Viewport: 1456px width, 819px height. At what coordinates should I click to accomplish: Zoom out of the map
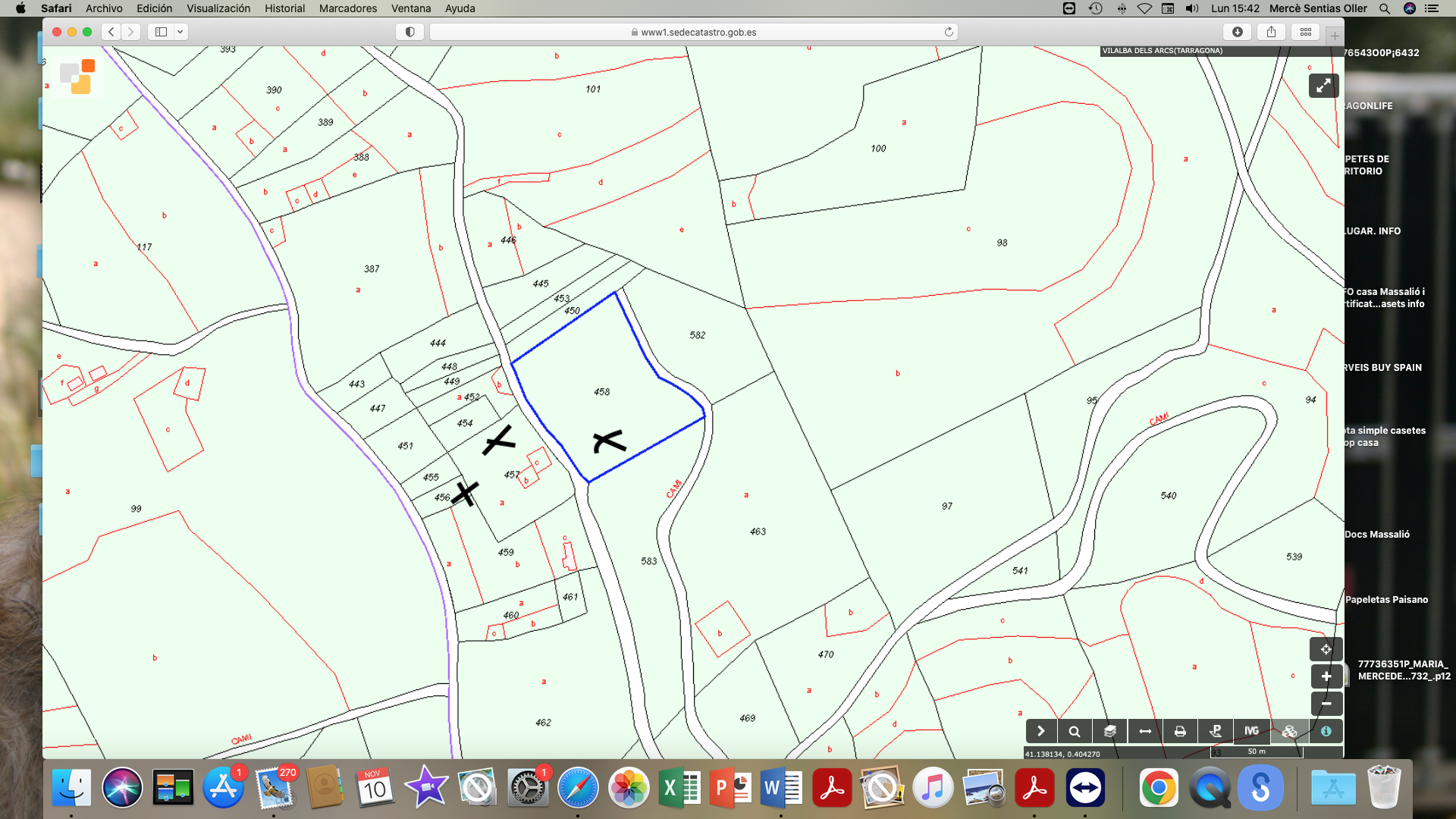coord(1326,704)
